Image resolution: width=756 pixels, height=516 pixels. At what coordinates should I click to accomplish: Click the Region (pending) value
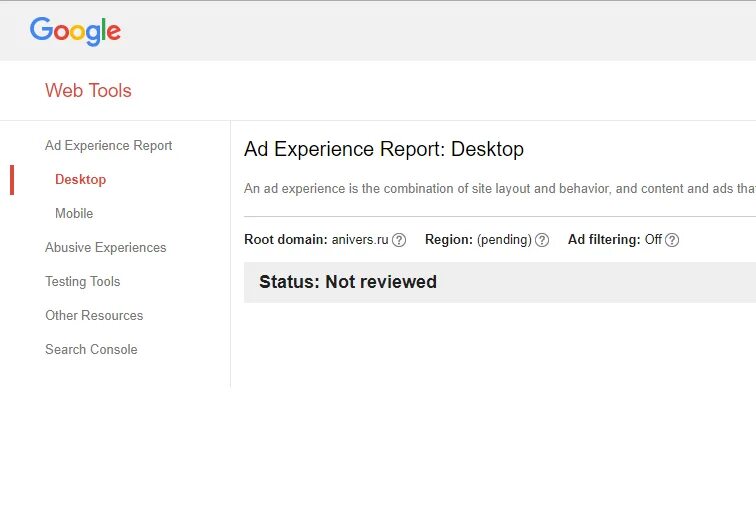tap(504, 240)
